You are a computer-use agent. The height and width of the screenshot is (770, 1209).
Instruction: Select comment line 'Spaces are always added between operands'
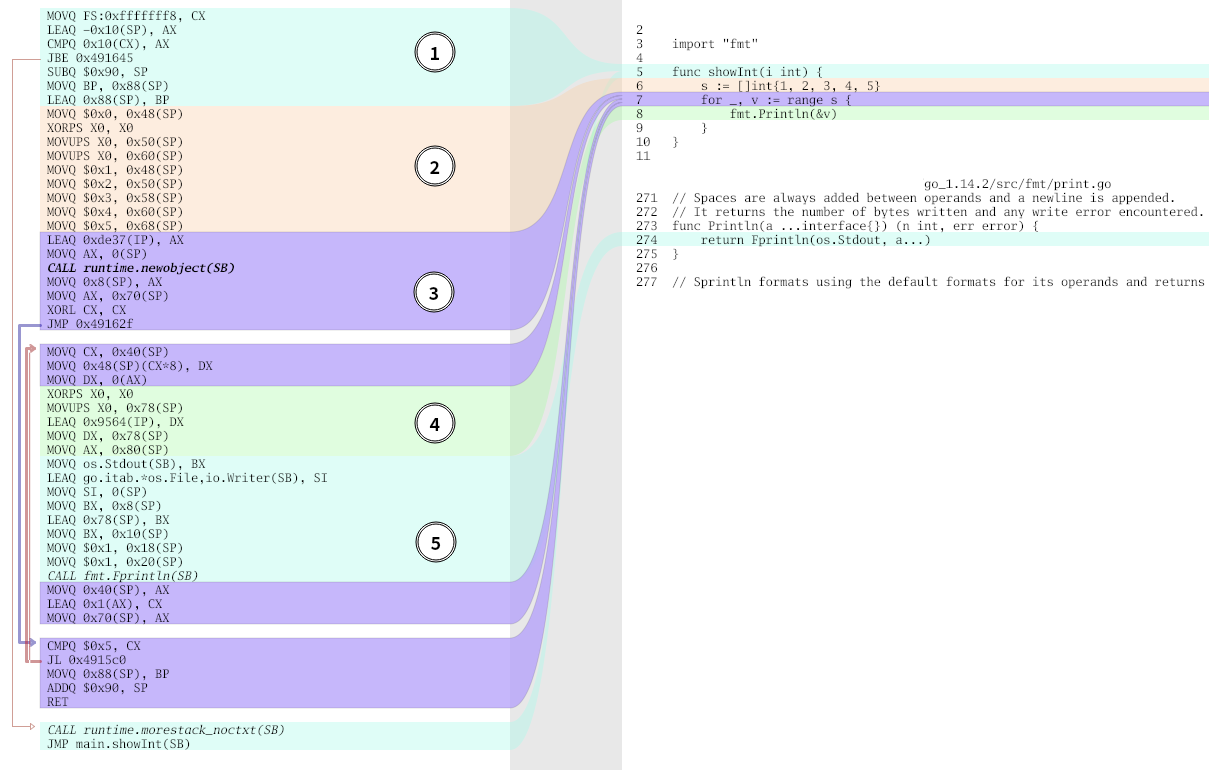pyautogui.click(x=924, y=198)
